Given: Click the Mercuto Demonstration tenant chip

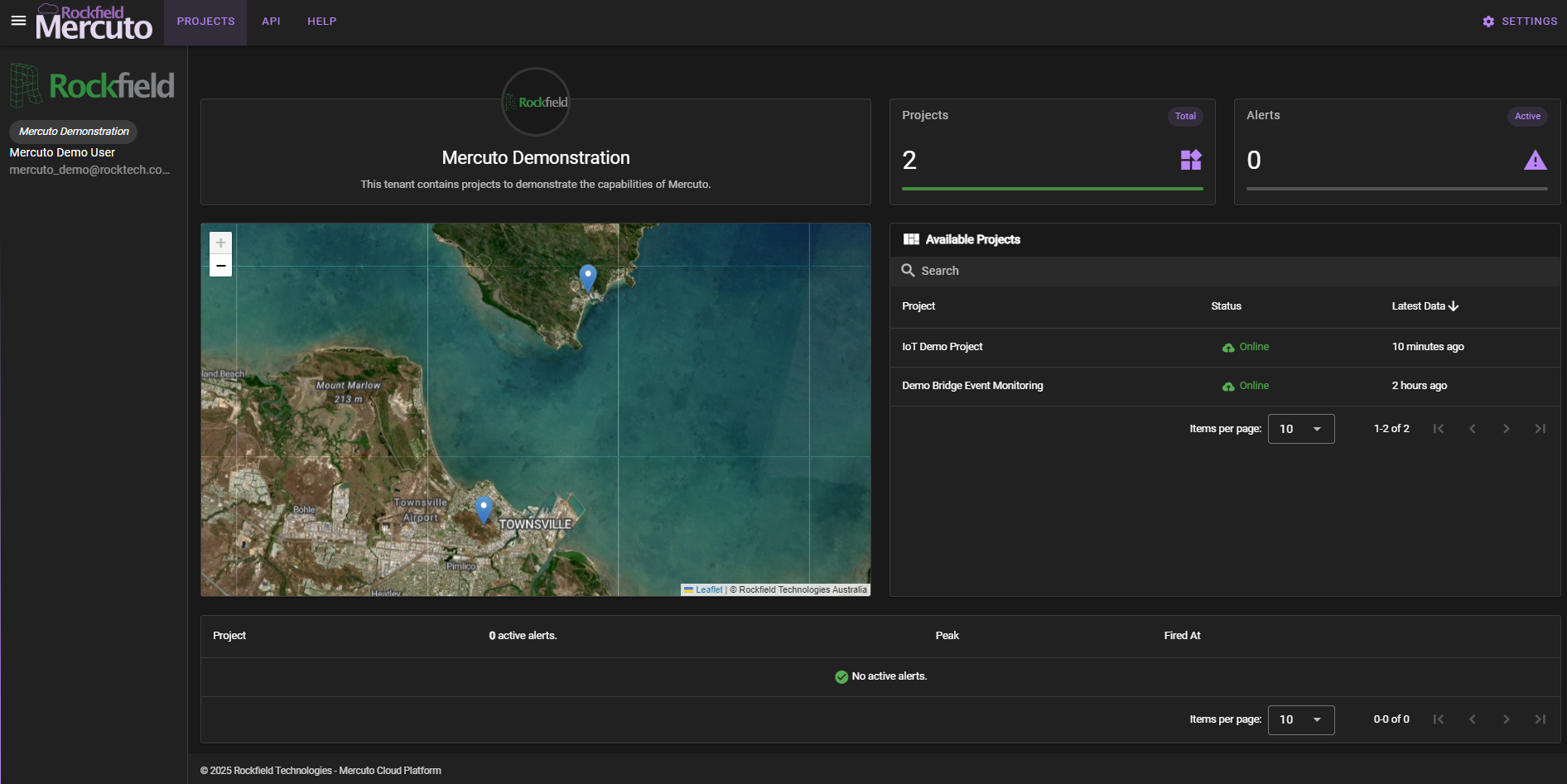Looking at the screenshot, I should (x=74, y=132).
